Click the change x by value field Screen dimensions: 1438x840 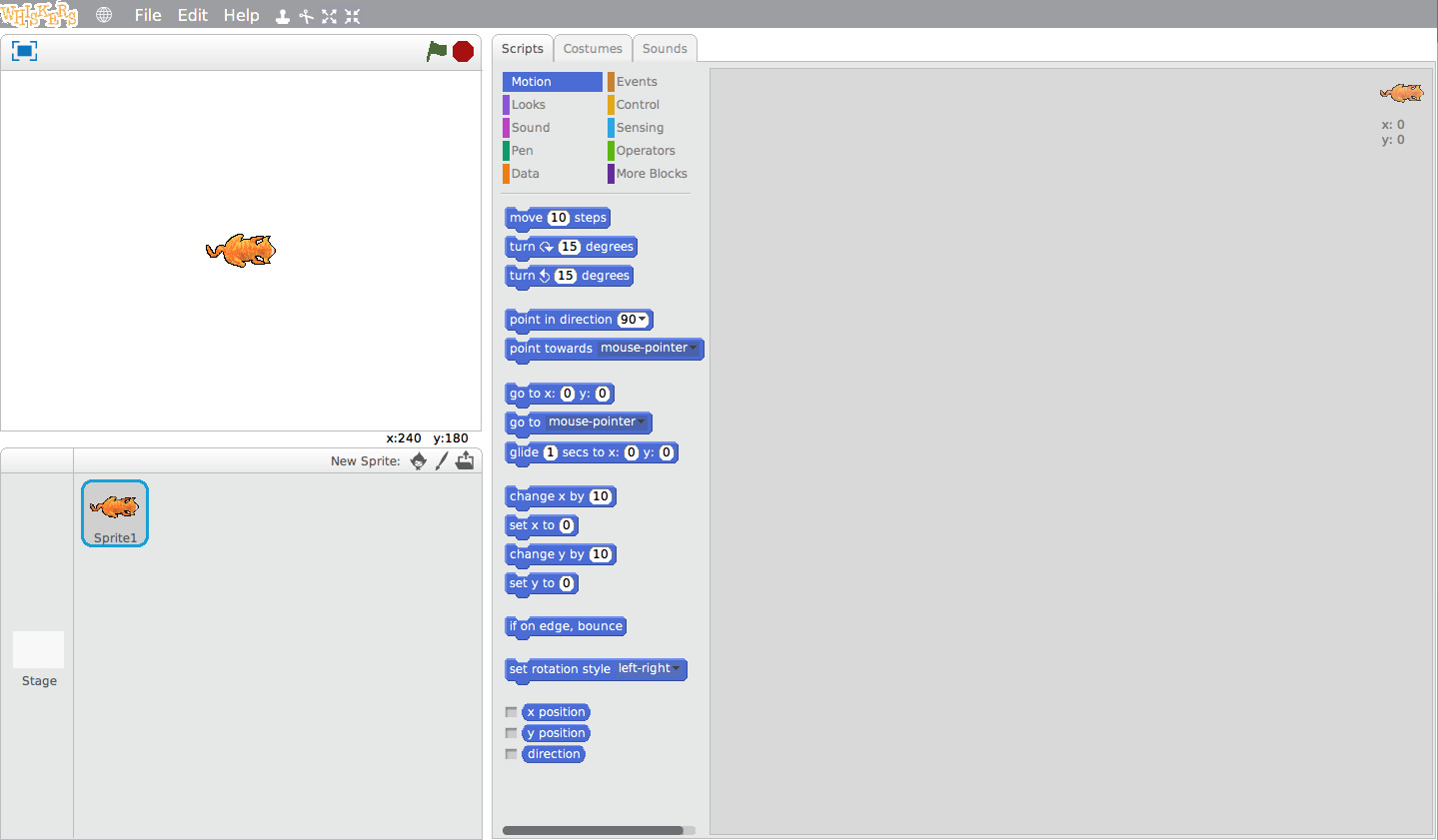click(600, 496)
